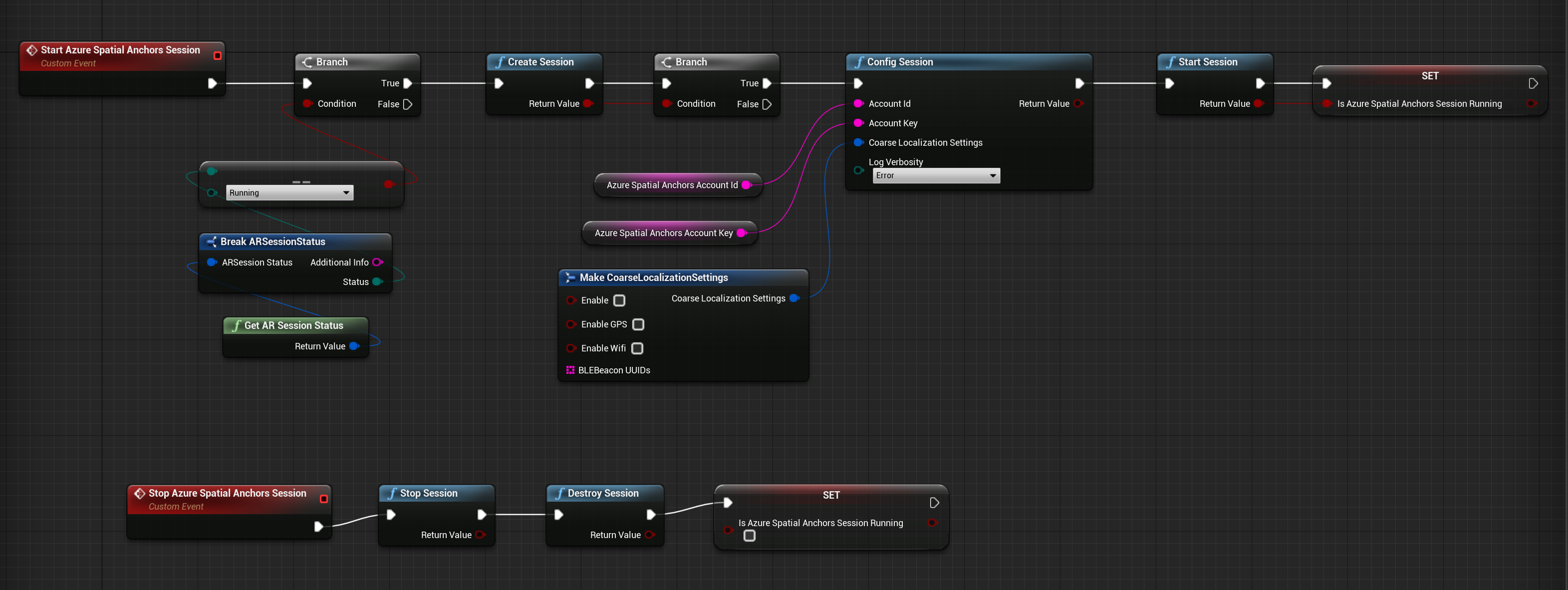The height and width of the screenshot is (590, 1568).
Task: Click the Account Key pin on Config Session
Action: point(859,123)
